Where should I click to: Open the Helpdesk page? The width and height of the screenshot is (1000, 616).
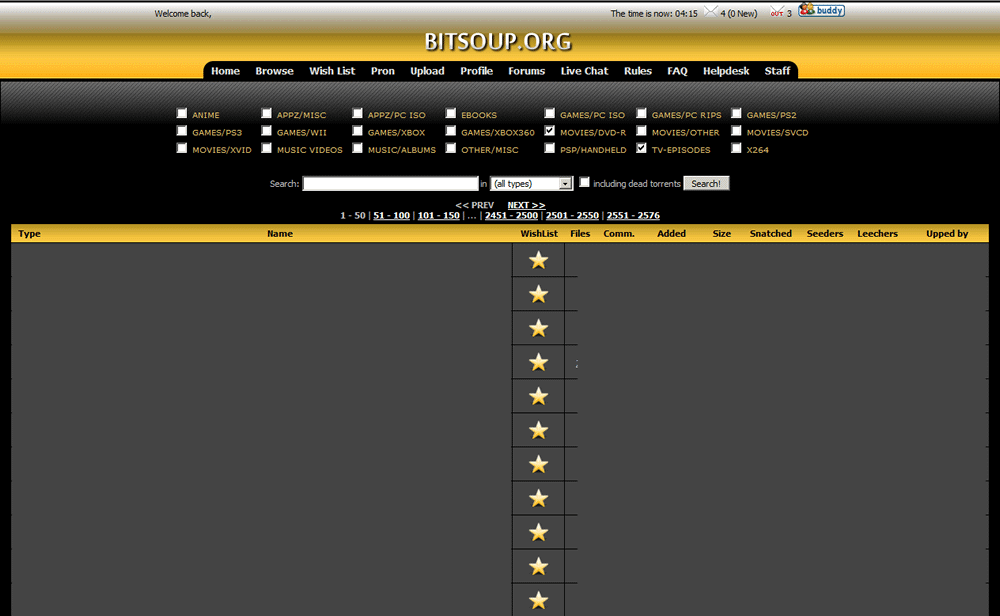[x=726, y=71]
